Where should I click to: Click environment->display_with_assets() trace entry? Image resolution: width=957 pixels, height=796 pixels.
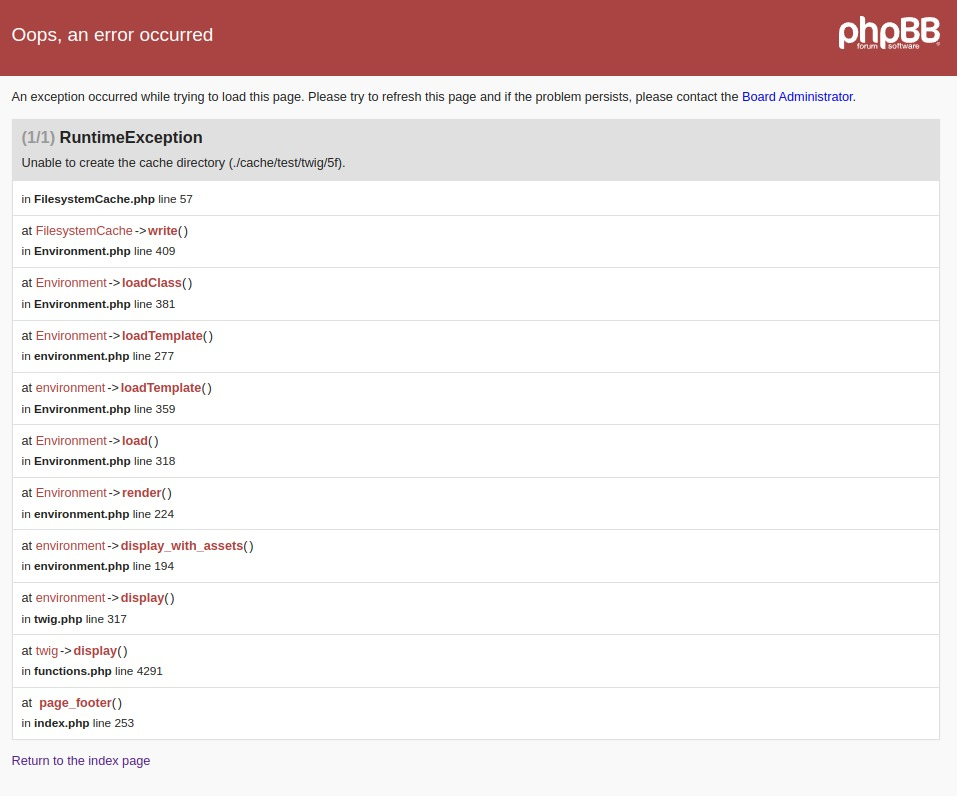point(137,546)
